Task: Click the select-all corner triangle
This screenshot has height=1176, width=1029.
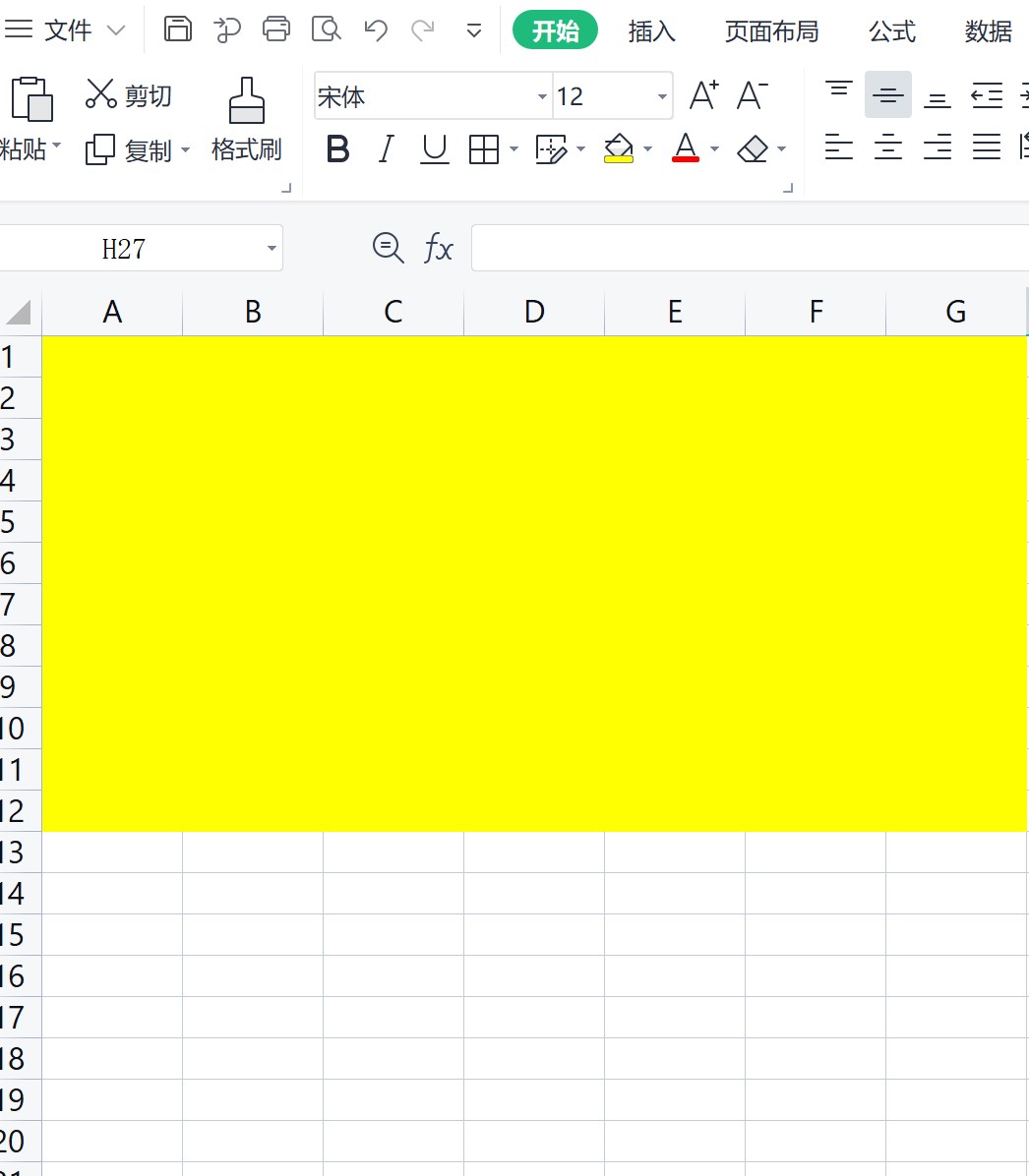Action: click(19, 312)
